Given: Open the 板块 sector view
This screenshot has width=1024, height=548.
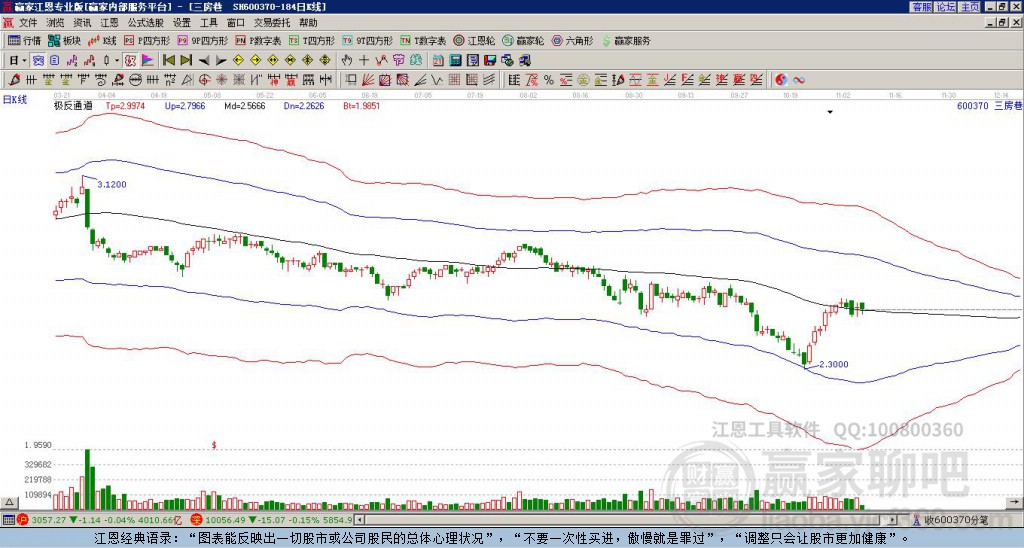Looking at the screenshot, I should tap(64, 40).
